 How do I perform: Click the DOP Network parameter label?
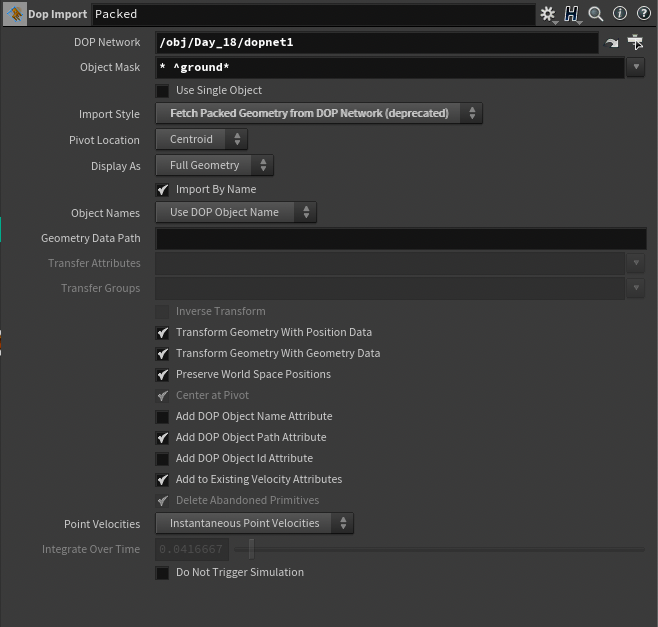point(107,42)
